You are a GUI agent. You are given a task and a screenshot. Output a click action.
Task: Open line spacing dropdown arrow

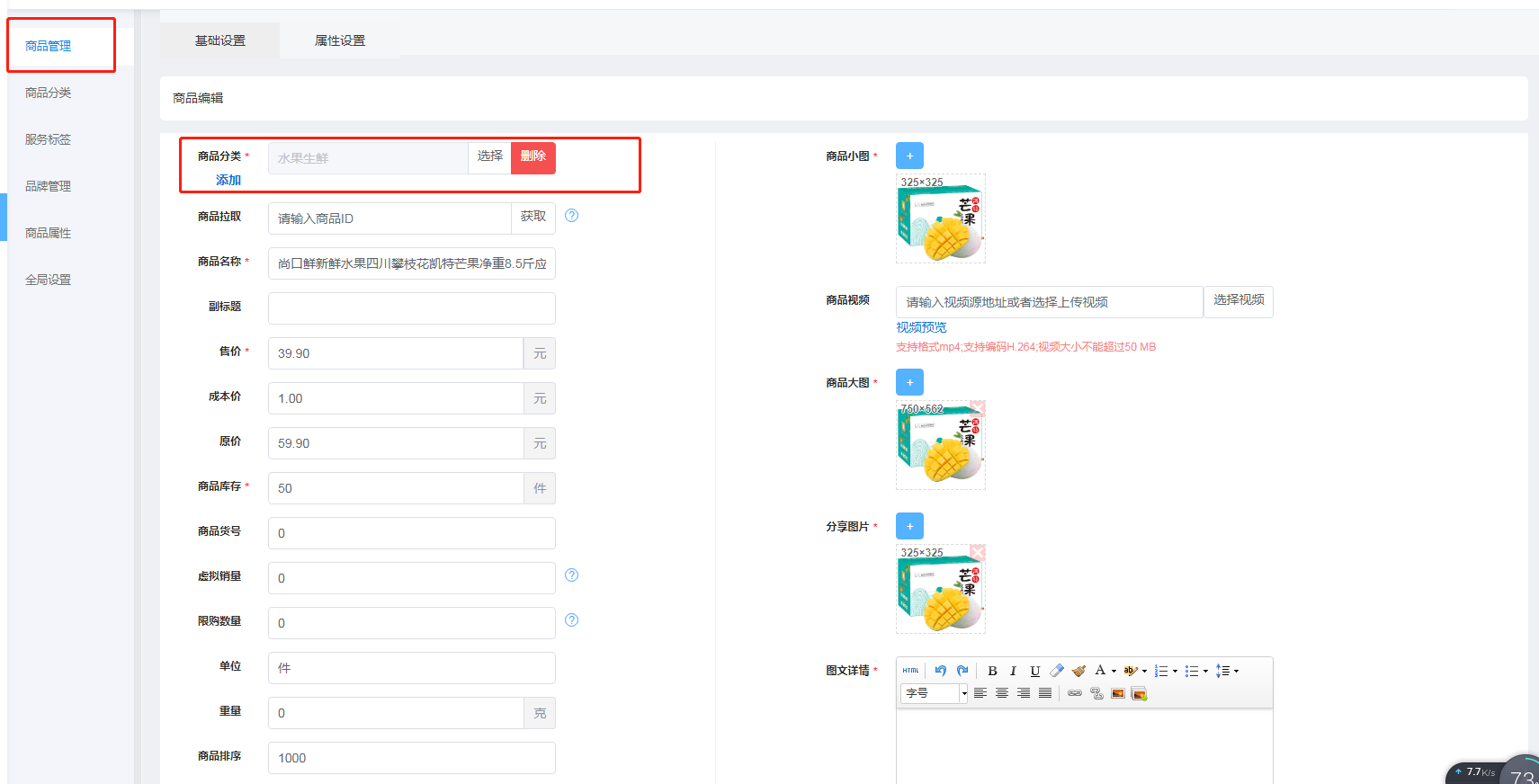coord(1236,671)
